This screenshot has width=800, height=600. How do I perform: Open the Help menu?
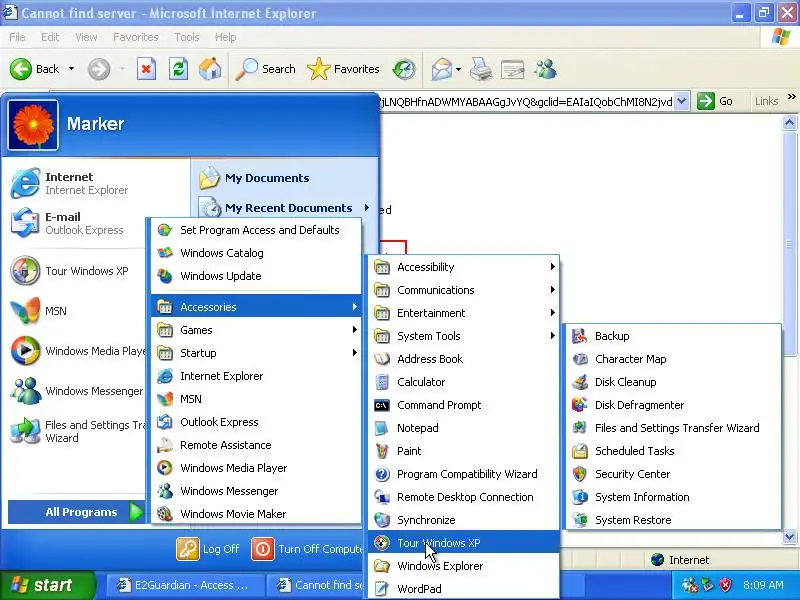225,37
